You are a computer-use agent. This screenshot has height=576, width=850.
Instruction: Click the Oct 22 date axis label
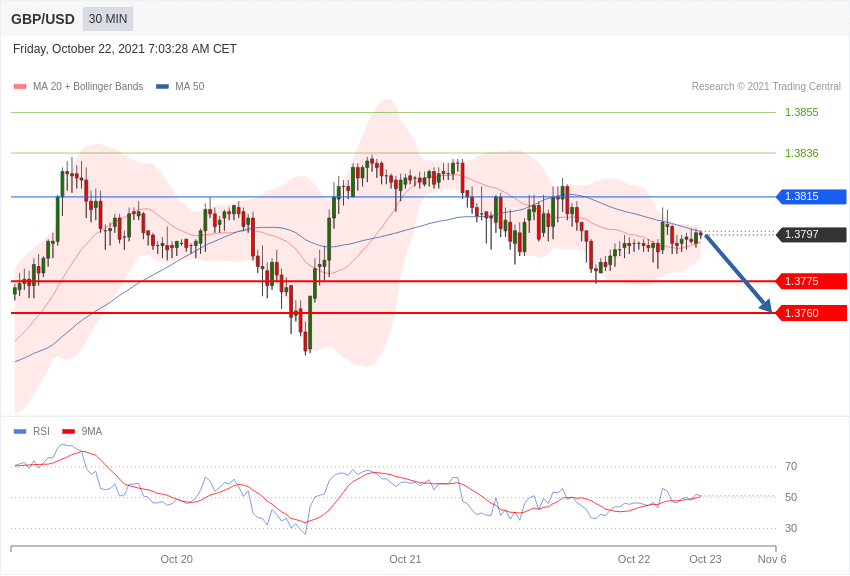click(634, 559)
